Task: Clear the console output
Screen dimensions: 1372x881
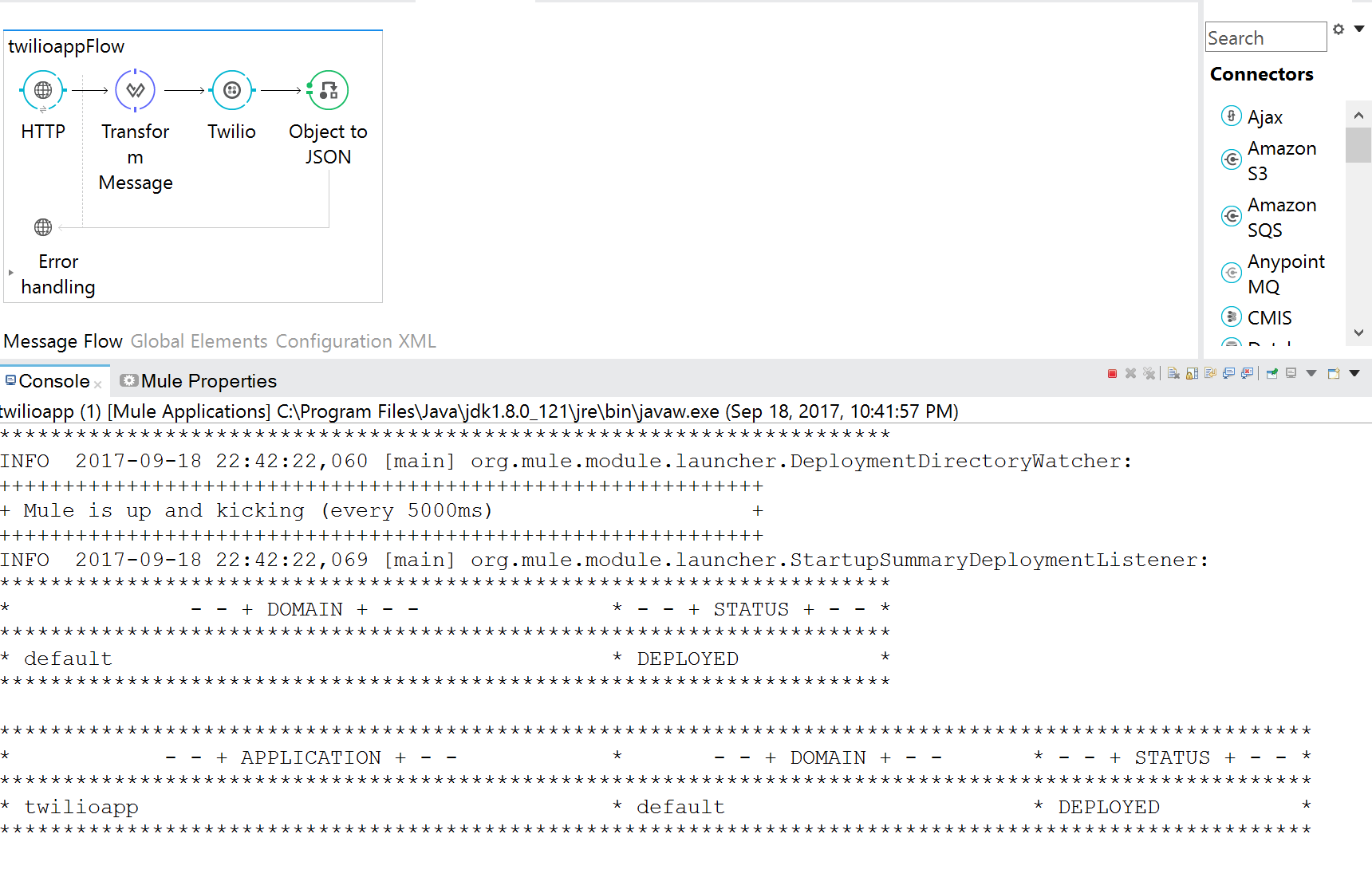Action: 1173,373
